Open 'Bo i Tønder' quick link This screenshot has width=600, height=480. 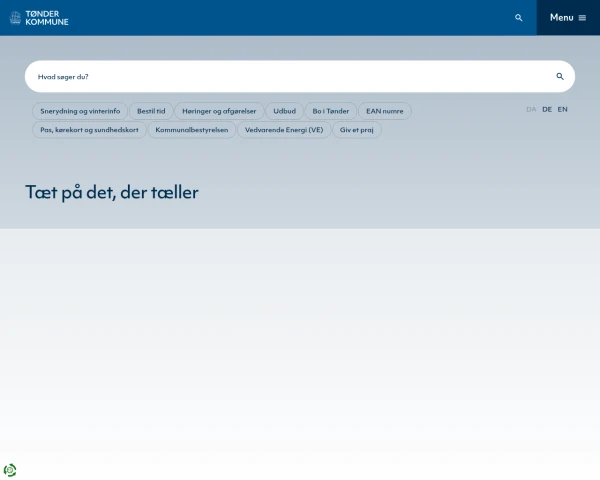click(x=330, y=111)
